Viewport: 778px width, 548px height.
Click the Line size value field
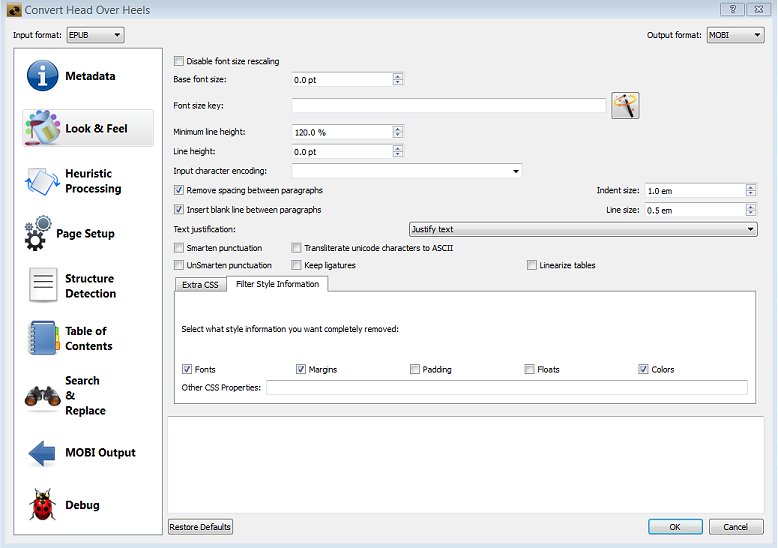pos(695,210)
